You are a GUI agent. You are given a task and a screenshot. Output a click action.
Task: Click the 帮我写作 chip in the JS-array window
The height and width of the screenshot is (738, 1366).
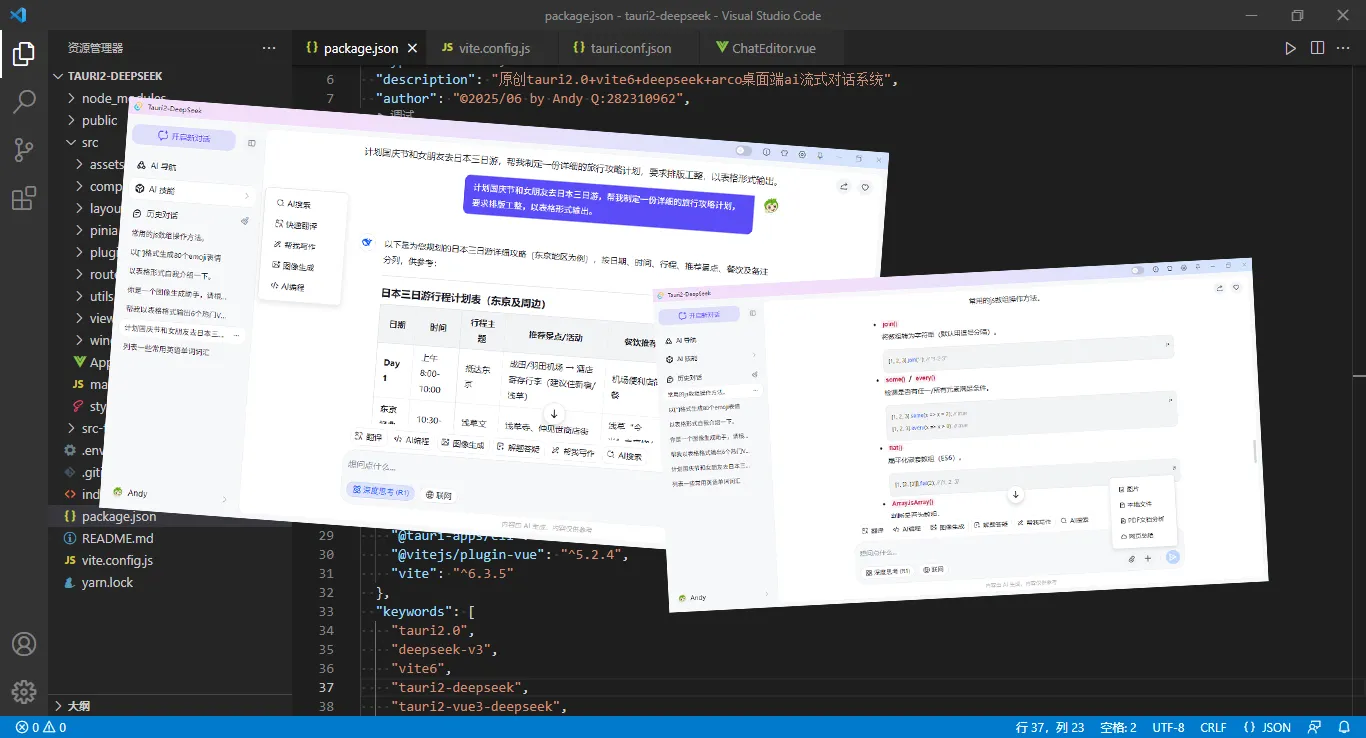coord(1032,522)
